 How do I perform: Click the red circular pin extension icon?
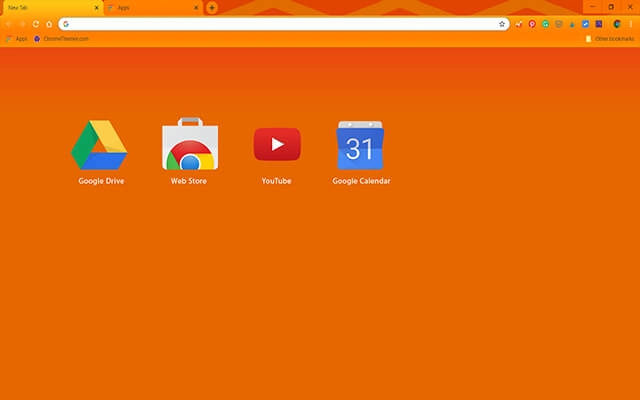532,24
